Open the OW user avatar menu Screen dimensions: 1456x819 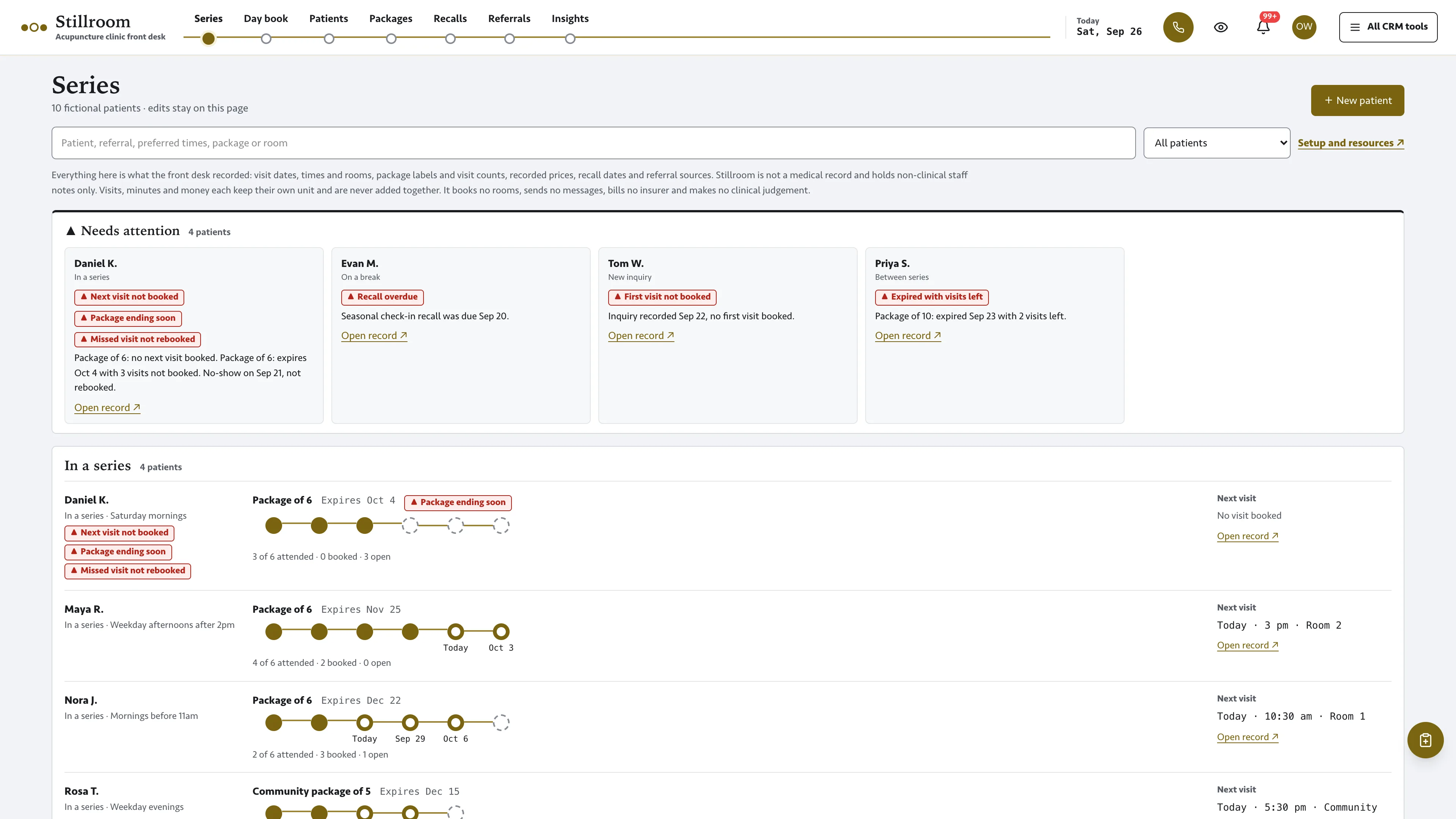coord(1304,27)
